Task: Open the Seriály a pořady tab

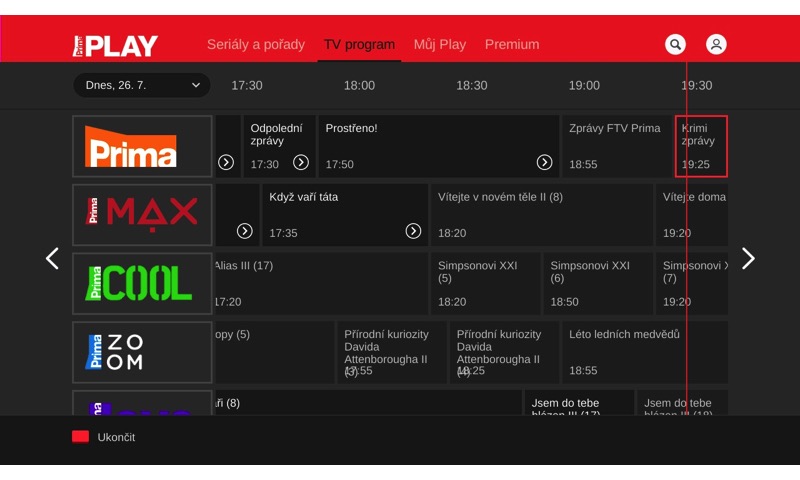Action: (256, 44)
